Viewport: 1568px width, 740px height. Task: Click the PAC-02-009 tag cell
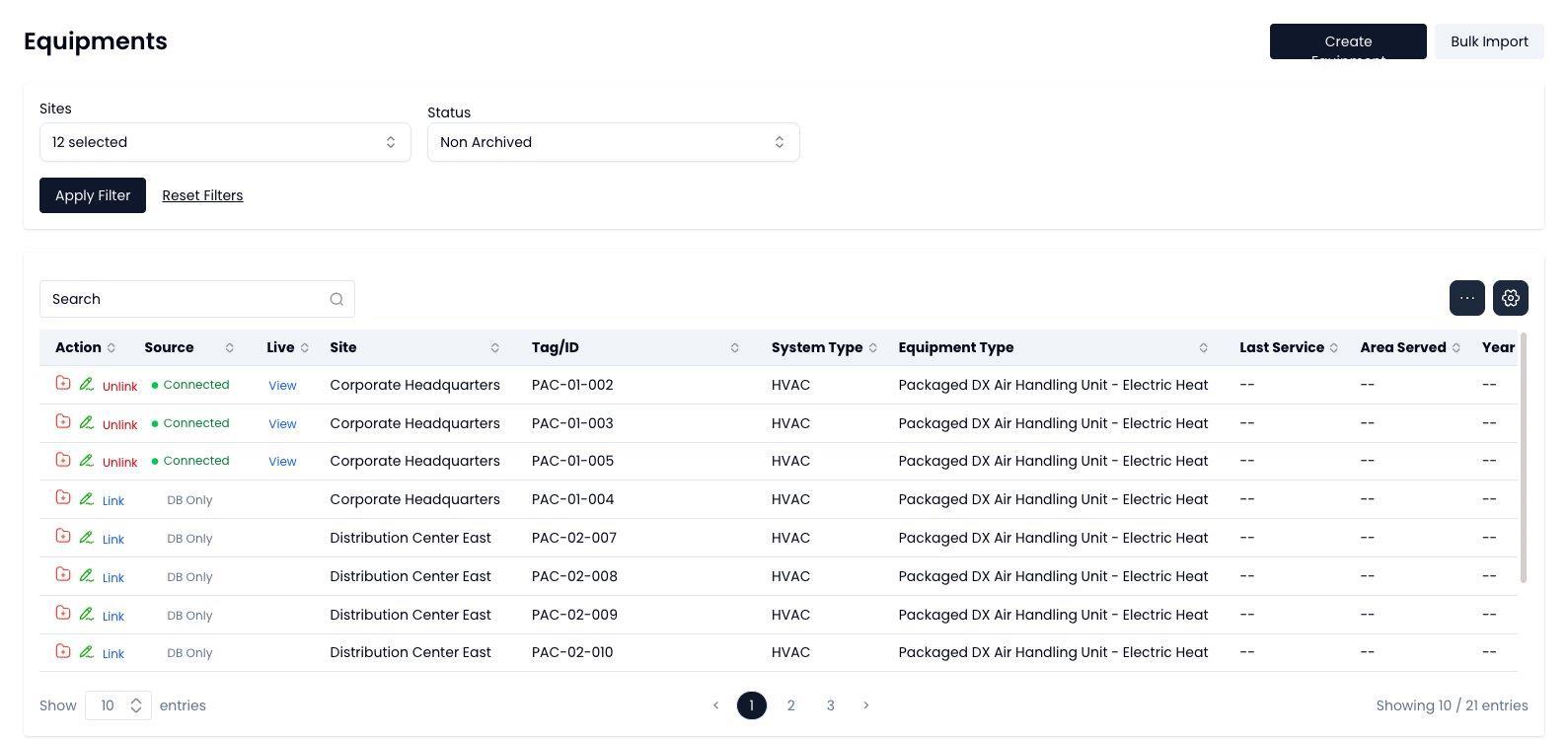point(574,615)
